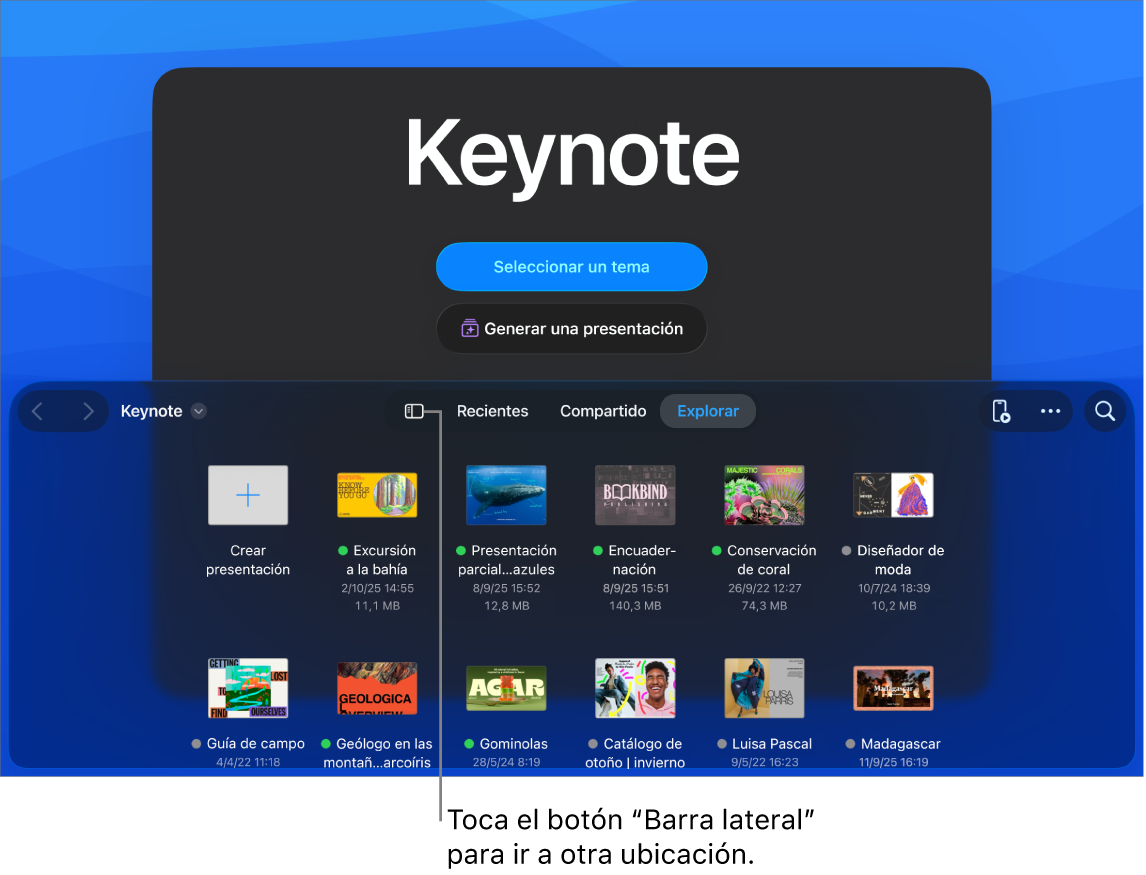Tap the search magnifier icon

(1104, 412)
